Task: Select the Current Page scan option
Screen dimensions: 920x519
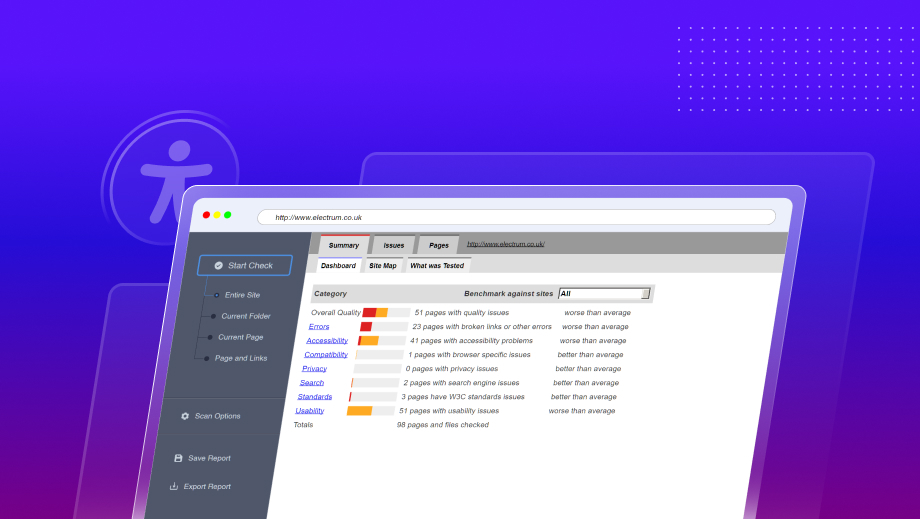Action: coord(241,337)
